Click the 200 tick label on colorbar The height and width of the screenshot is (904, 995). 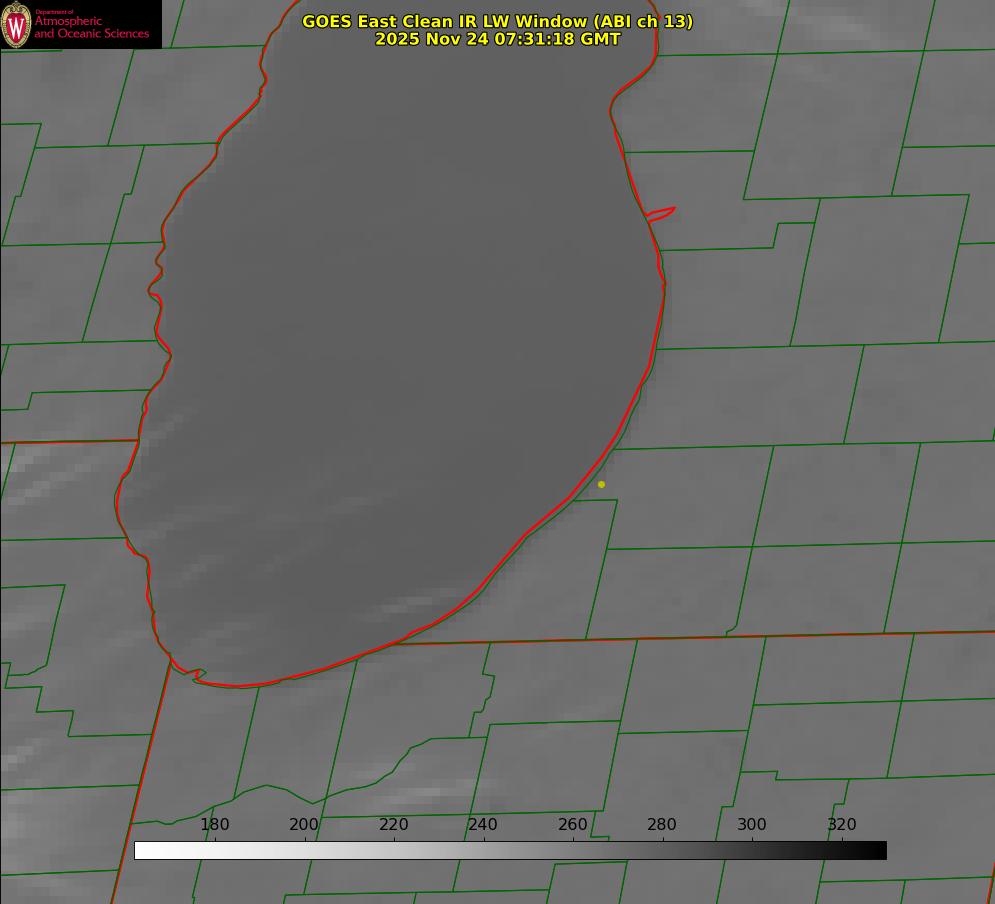[x=304, y=824]
